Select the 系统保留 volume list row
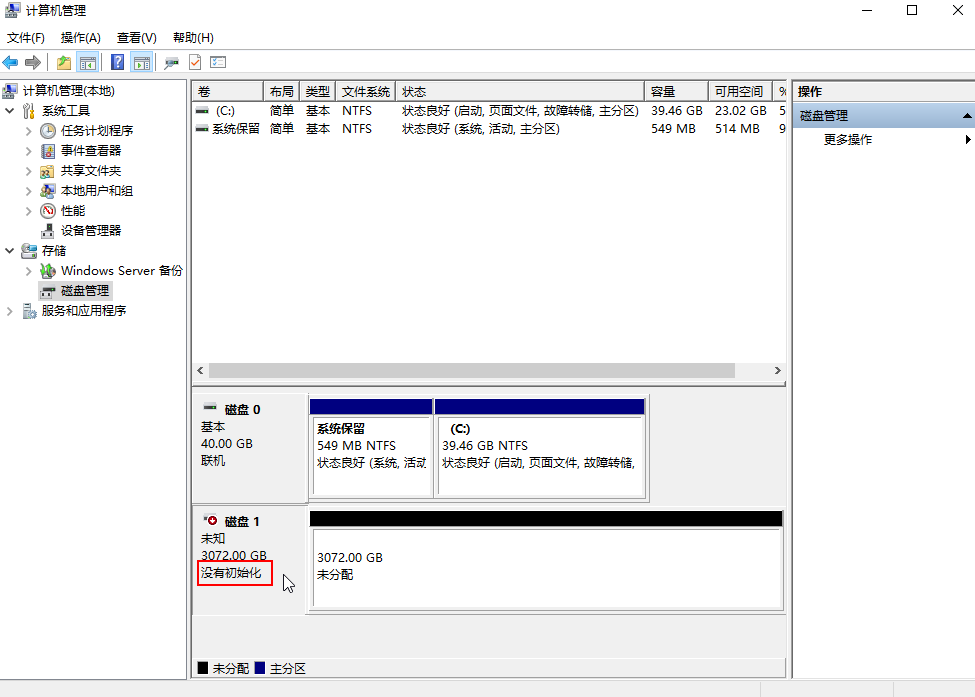Viewport: 975px width, 697px height. tap(489, 129)
